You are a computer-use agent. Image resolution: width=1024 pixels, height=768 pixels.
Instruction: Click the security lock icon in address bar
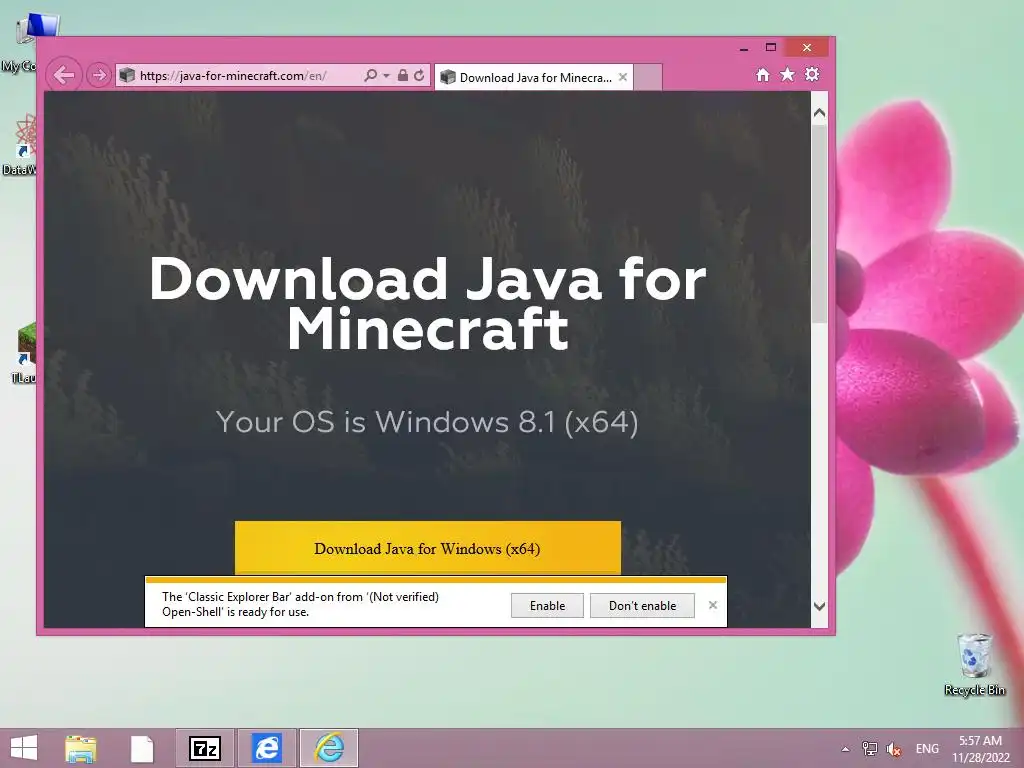pos(403,75)
